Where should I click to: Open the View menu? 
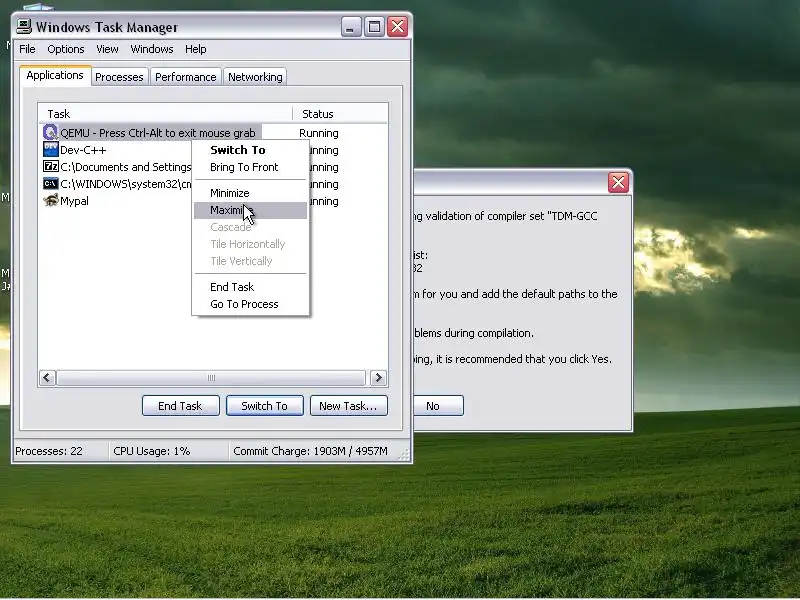pyautogui.click(x=107, y=49)
